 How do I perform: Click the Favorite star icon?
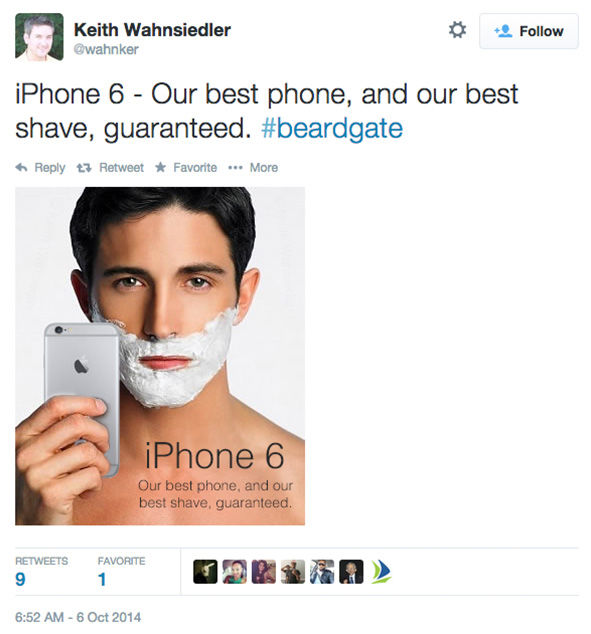160,167
